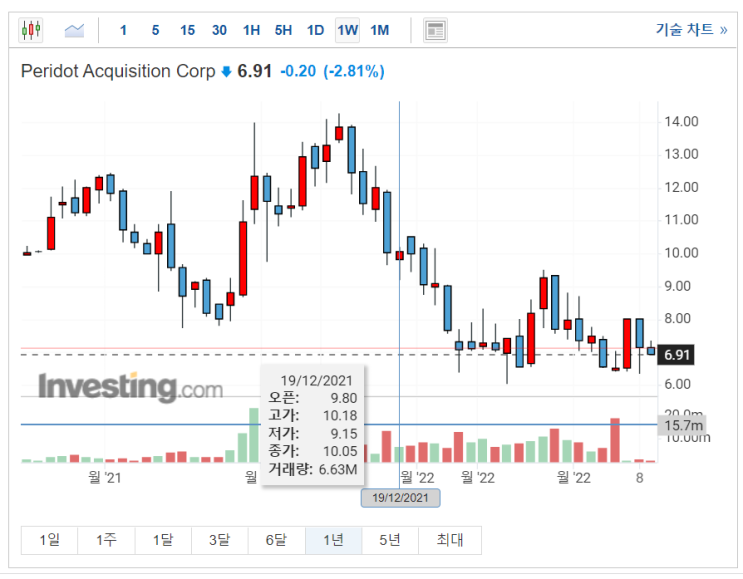Open the 기술 차트 link
The height and width of the screenshot is (579, 743).
pos(691,29)
